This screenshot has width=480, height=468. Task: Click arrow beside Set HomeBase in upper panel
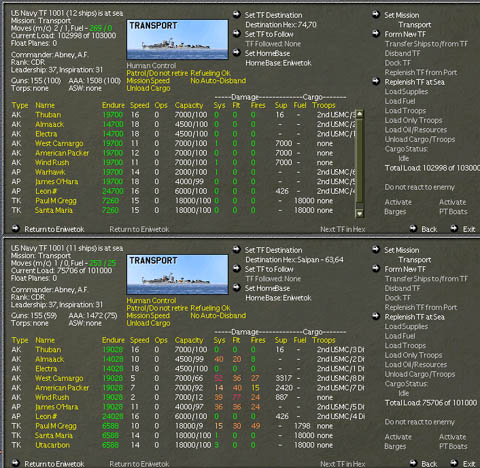pyautogui.click(x=236, y=52)
